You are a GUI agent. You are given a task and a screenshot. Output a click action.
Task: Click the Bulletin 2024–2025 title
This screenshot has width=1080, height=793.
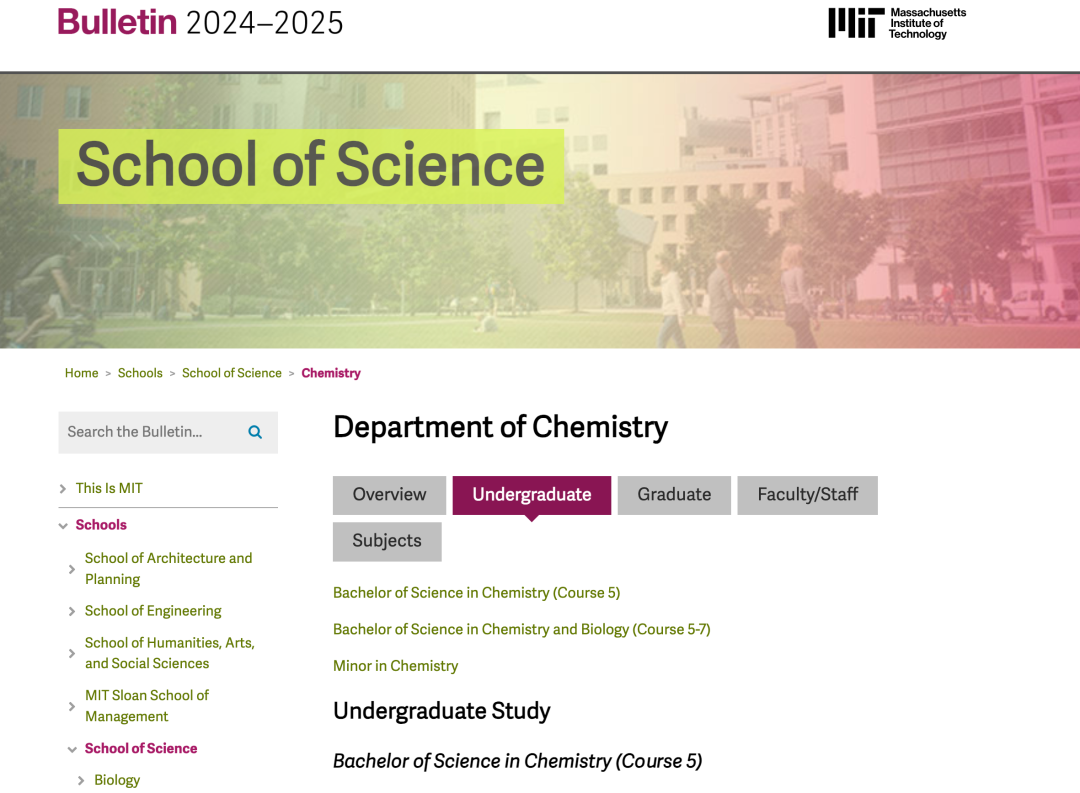[x=200, y=22]
